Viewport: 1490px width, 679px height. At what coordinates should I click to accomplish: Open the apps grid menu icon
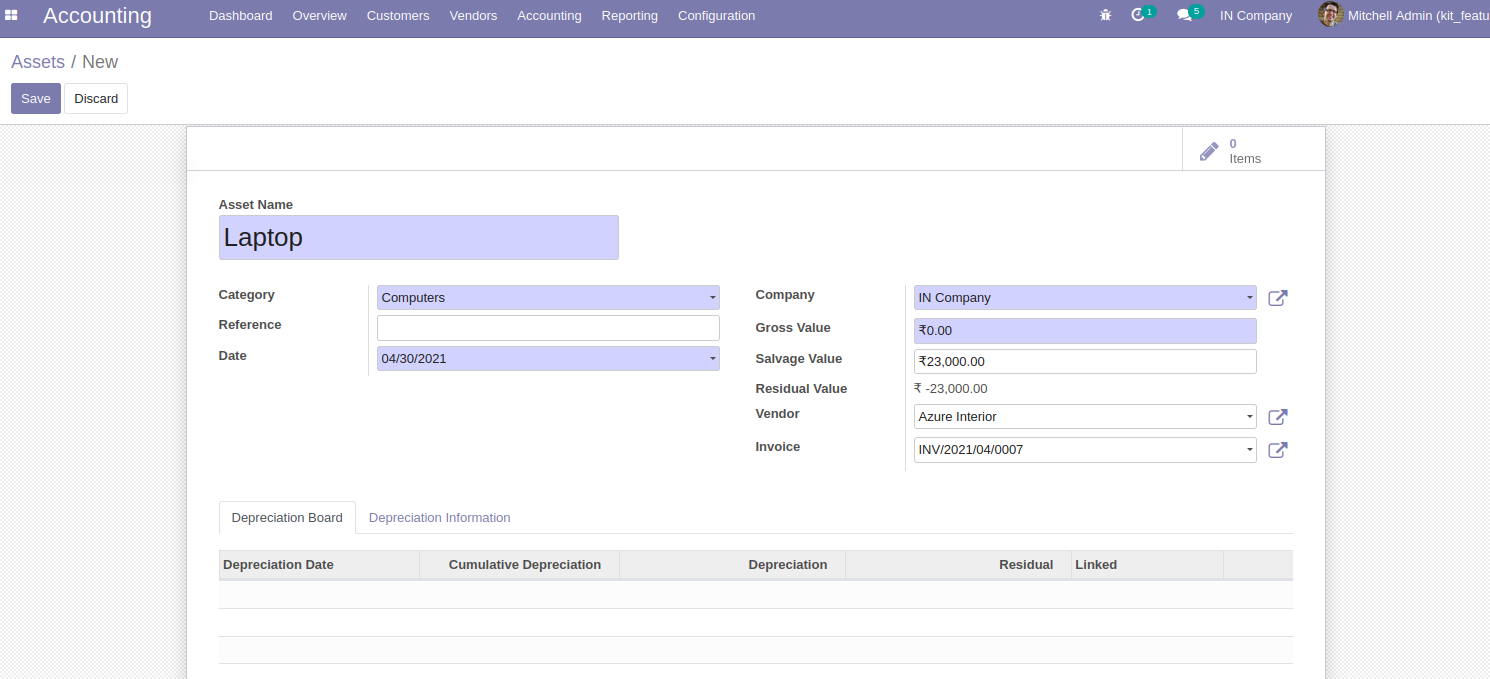point(11,16)
